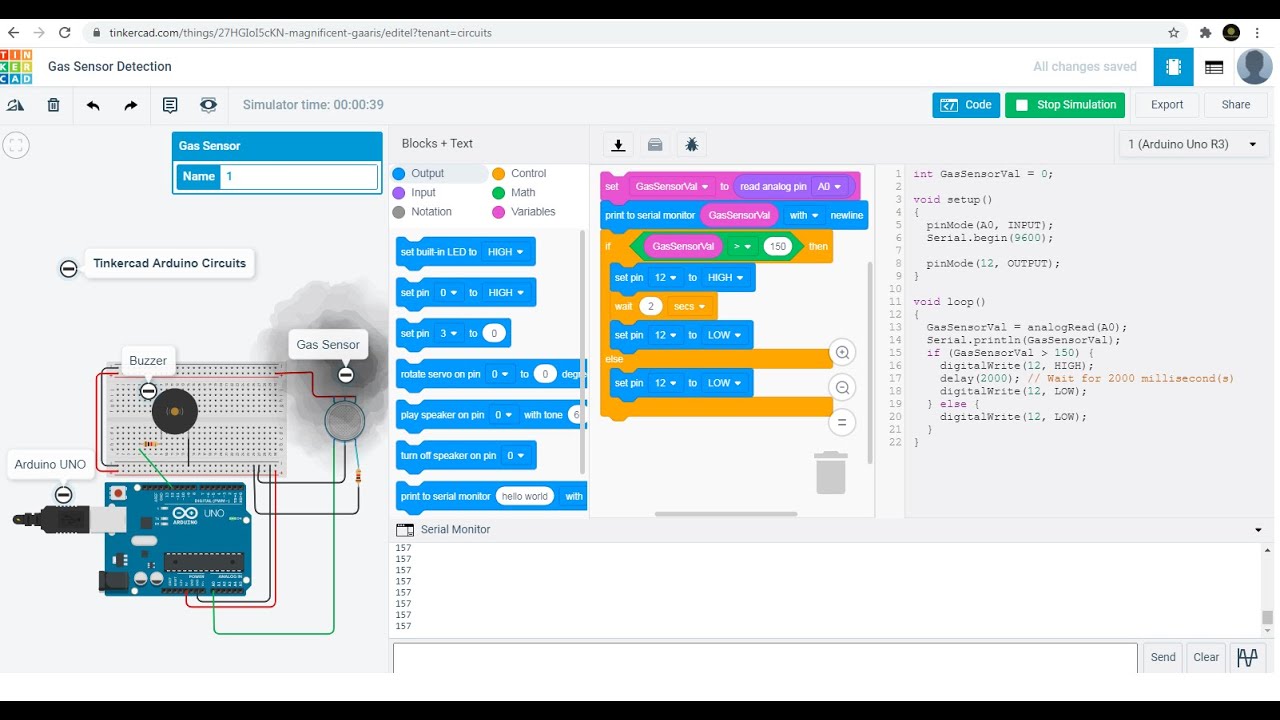Rotate the selected component
Image resolution: width=1280 pixels, height=720 pixels.
click(15, 105)
